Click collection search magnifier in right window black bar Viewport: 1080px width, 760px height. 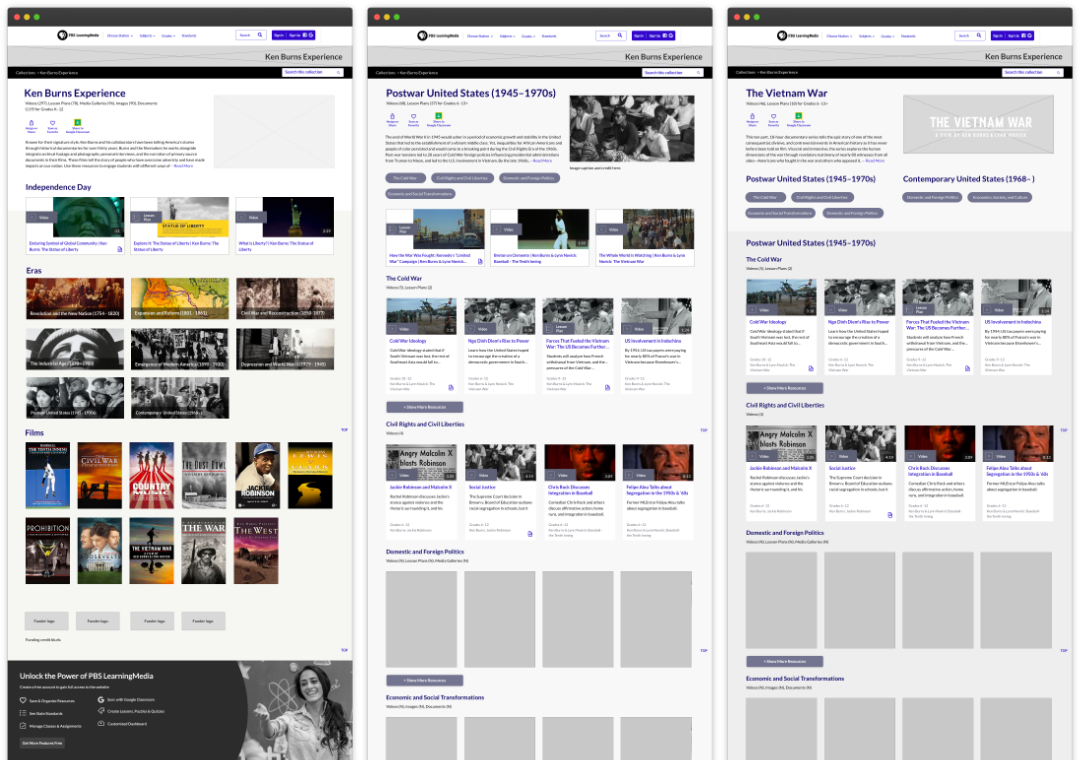1059,72
